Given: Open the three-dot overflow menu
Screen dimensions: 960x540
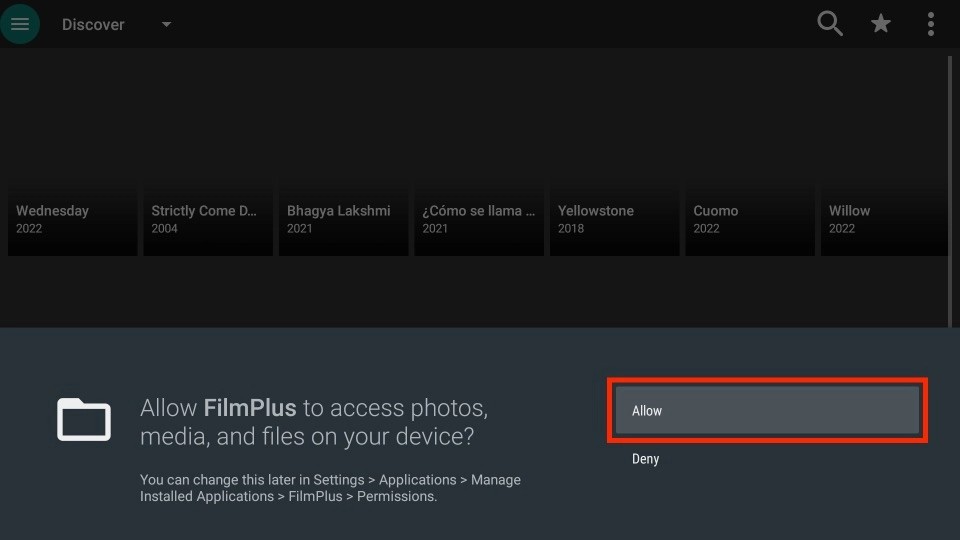Looking at the screenshot, I should [x=931, y=24].
